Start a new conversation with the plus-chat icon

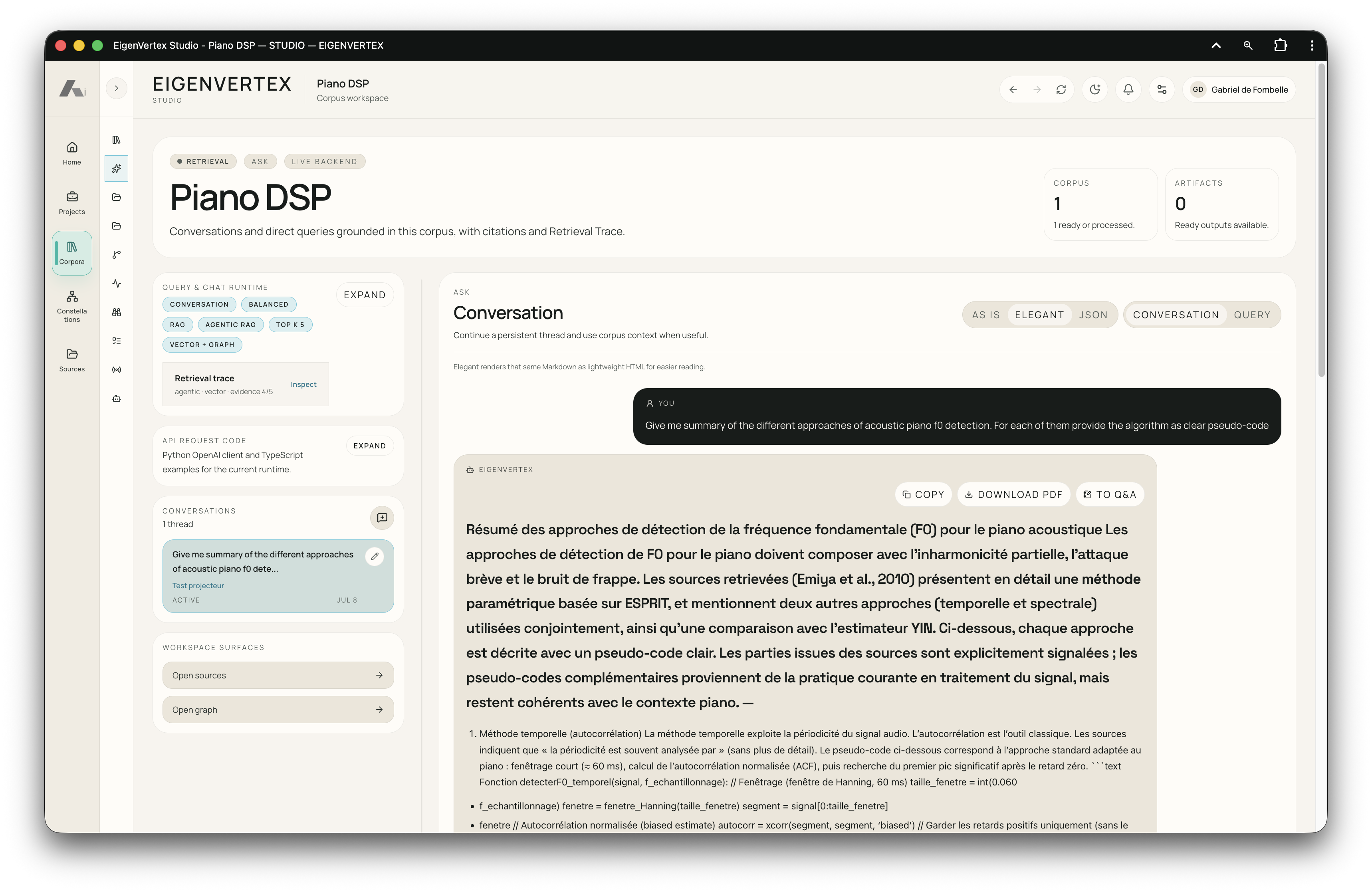tap(382, 518)
